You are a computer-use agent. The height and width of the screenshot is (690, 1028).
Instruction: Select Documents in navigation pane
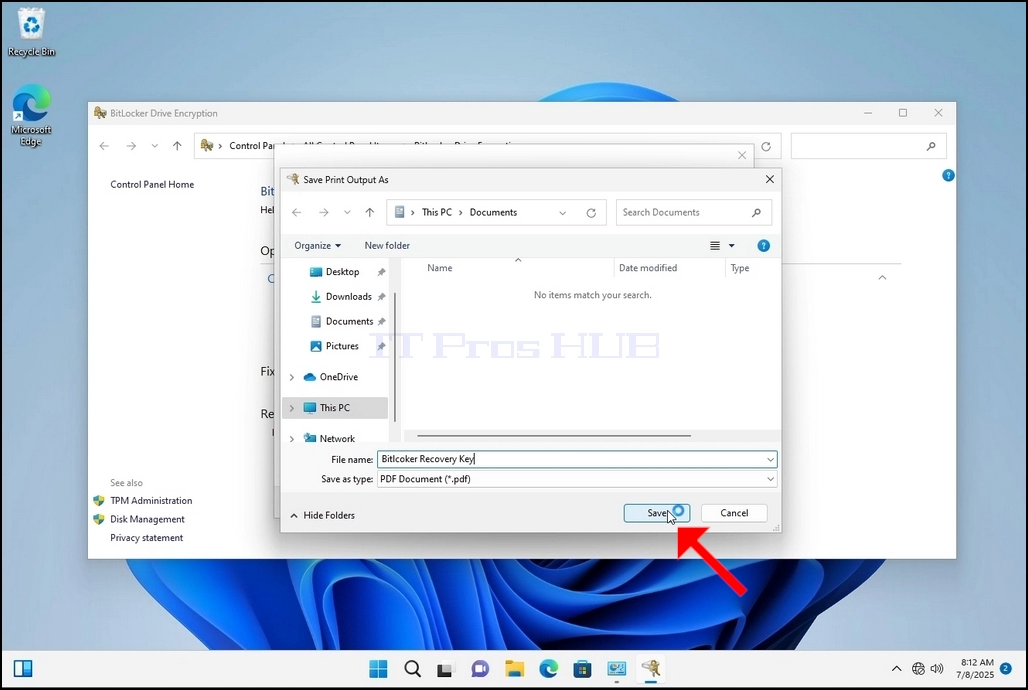click(349, 321)
